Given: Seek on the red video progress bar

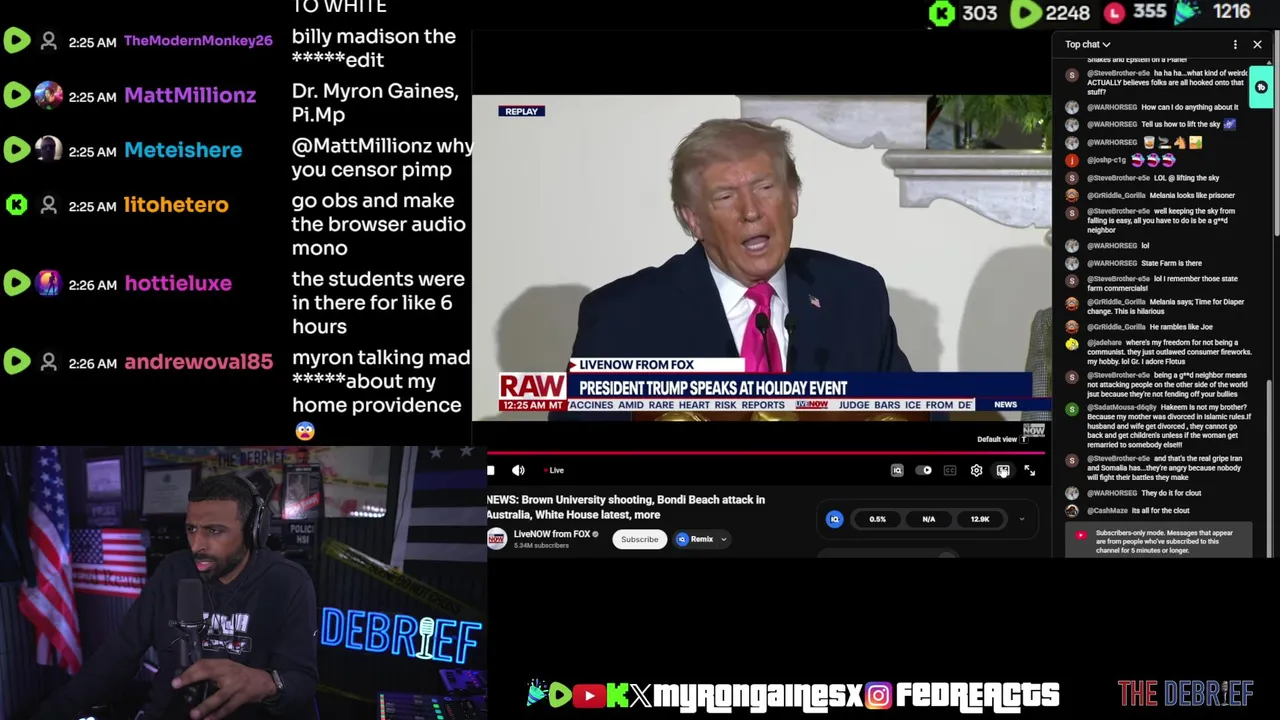Looking at the screenshot, I should (765, 453).
